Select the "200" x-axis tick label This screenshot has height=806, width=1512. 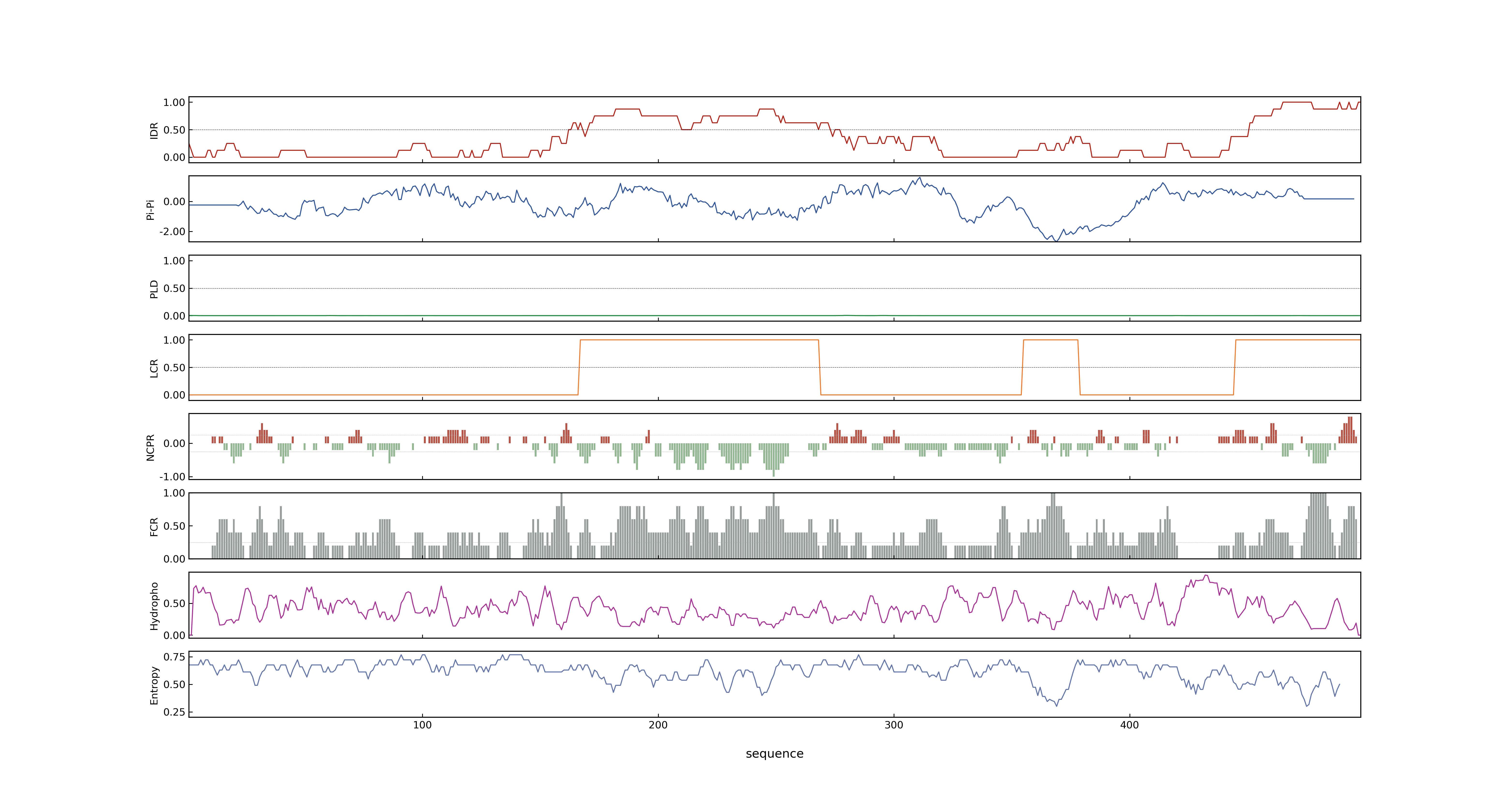point(658,725)
